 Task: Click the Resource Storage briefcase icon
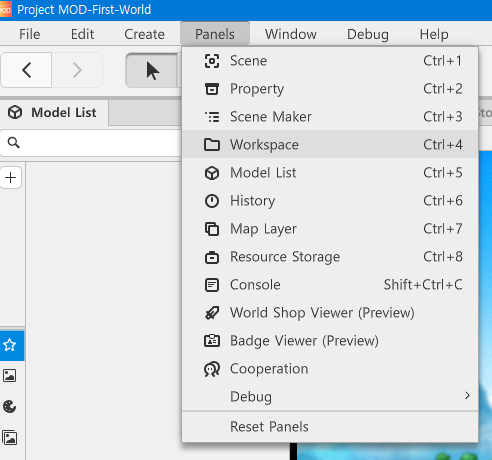point(212,257)
